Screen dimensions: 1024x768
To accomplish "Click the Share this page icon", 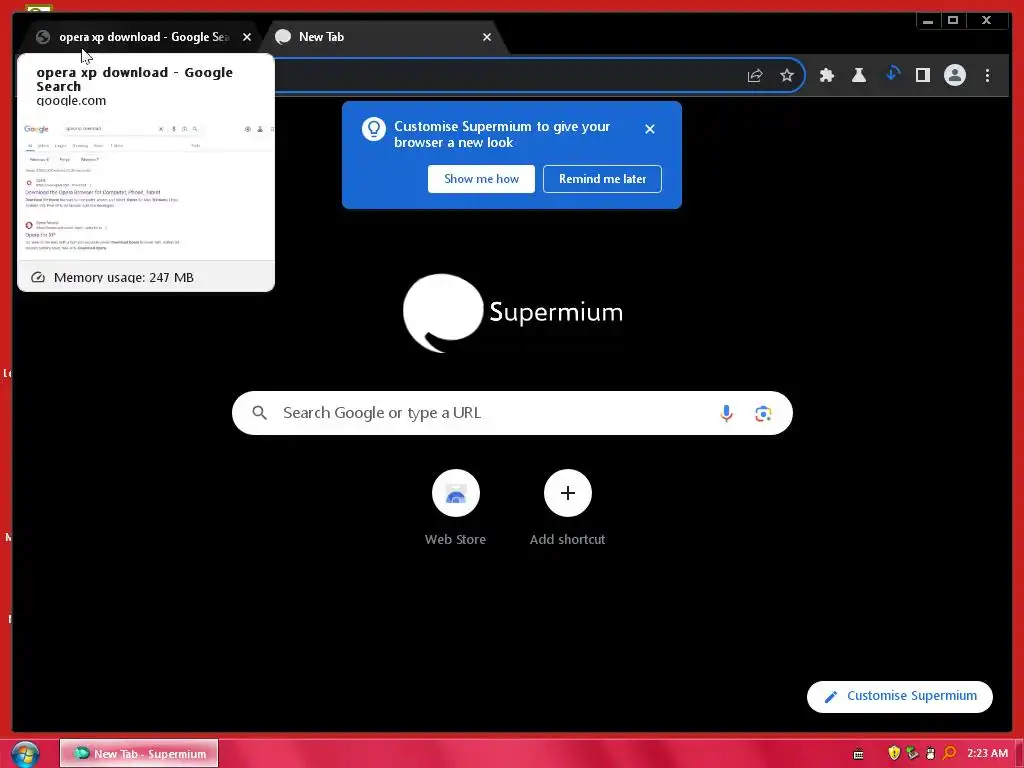I will tap(755, 75).
